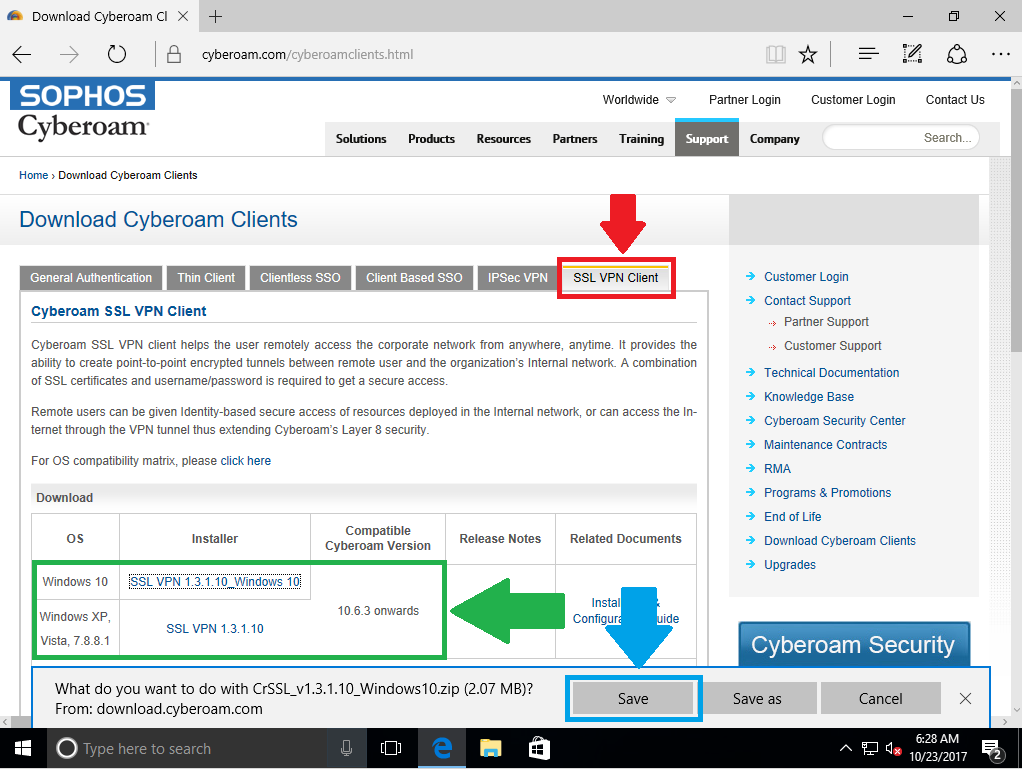Switch to the General Authentication tab
Image resolution: width=1022 pixels, height=769 pixels.
[x=91, y=278]
